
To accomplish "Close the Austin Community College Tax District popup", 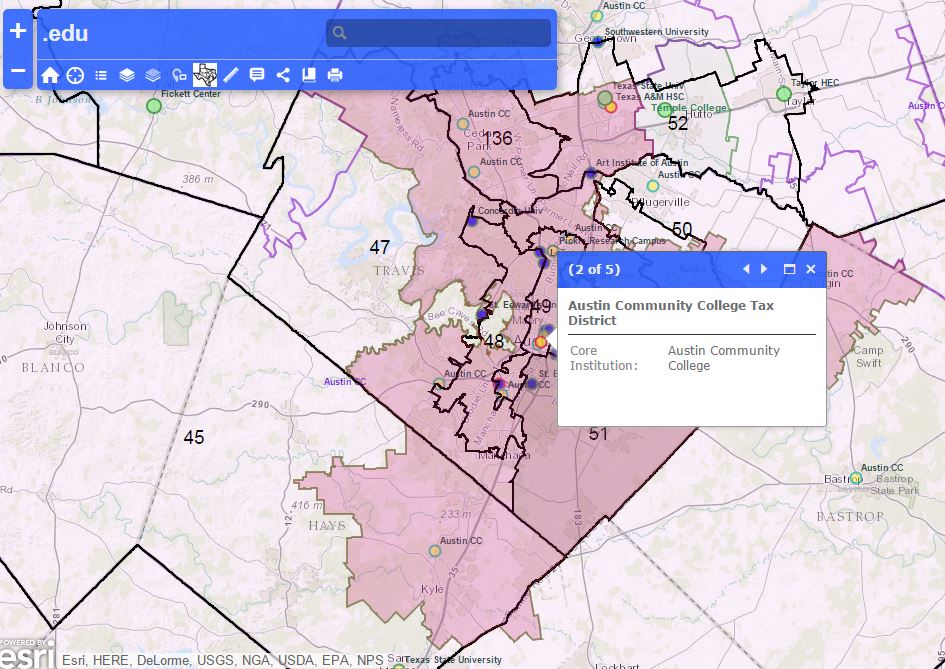I will (x=811, y=269).
